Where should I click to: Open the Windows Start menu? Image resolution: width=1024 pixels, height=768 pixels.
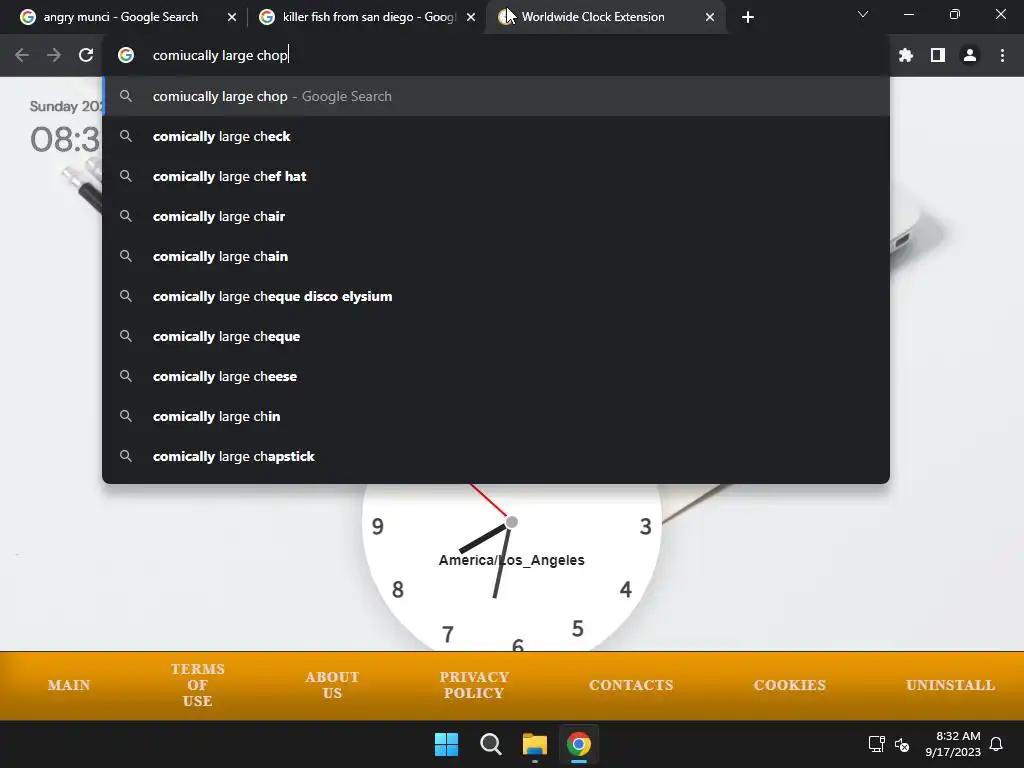point(447,744)
